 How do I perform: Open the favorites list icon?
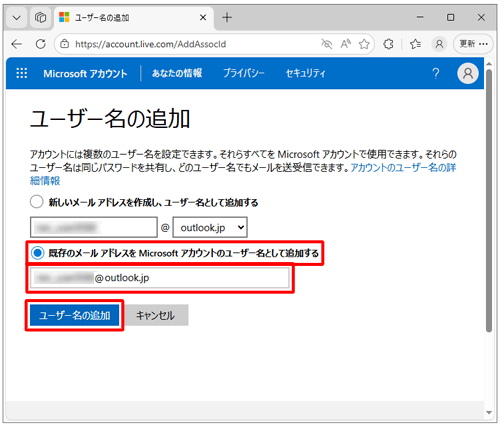coord(415,44)
